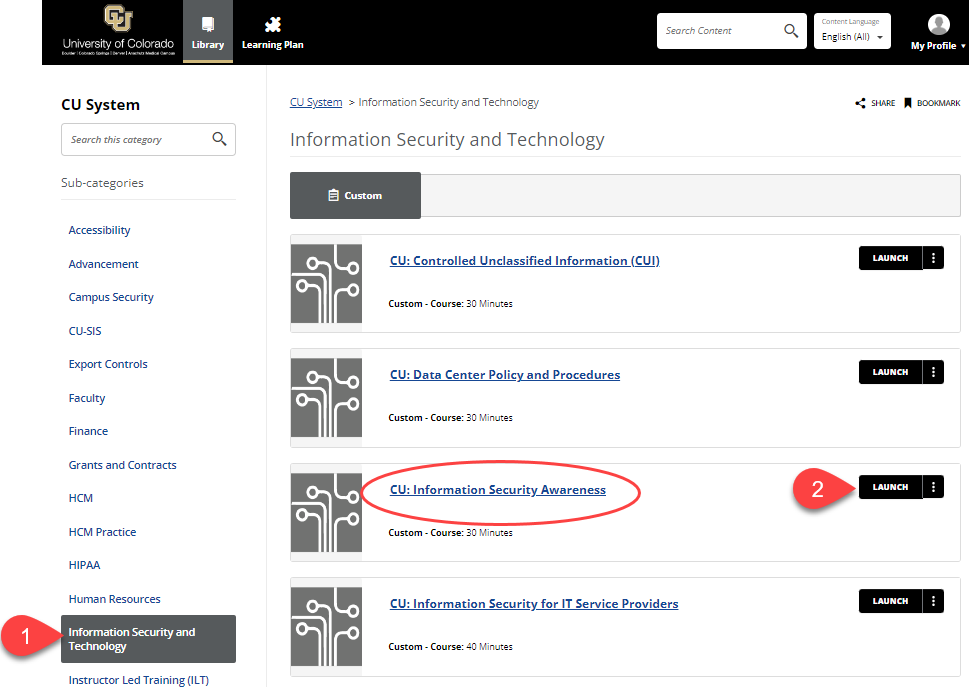The image size is (969, 687).
Task: Open CU: Information Security for IT Service Providers
Action: (x=534, y=603)
